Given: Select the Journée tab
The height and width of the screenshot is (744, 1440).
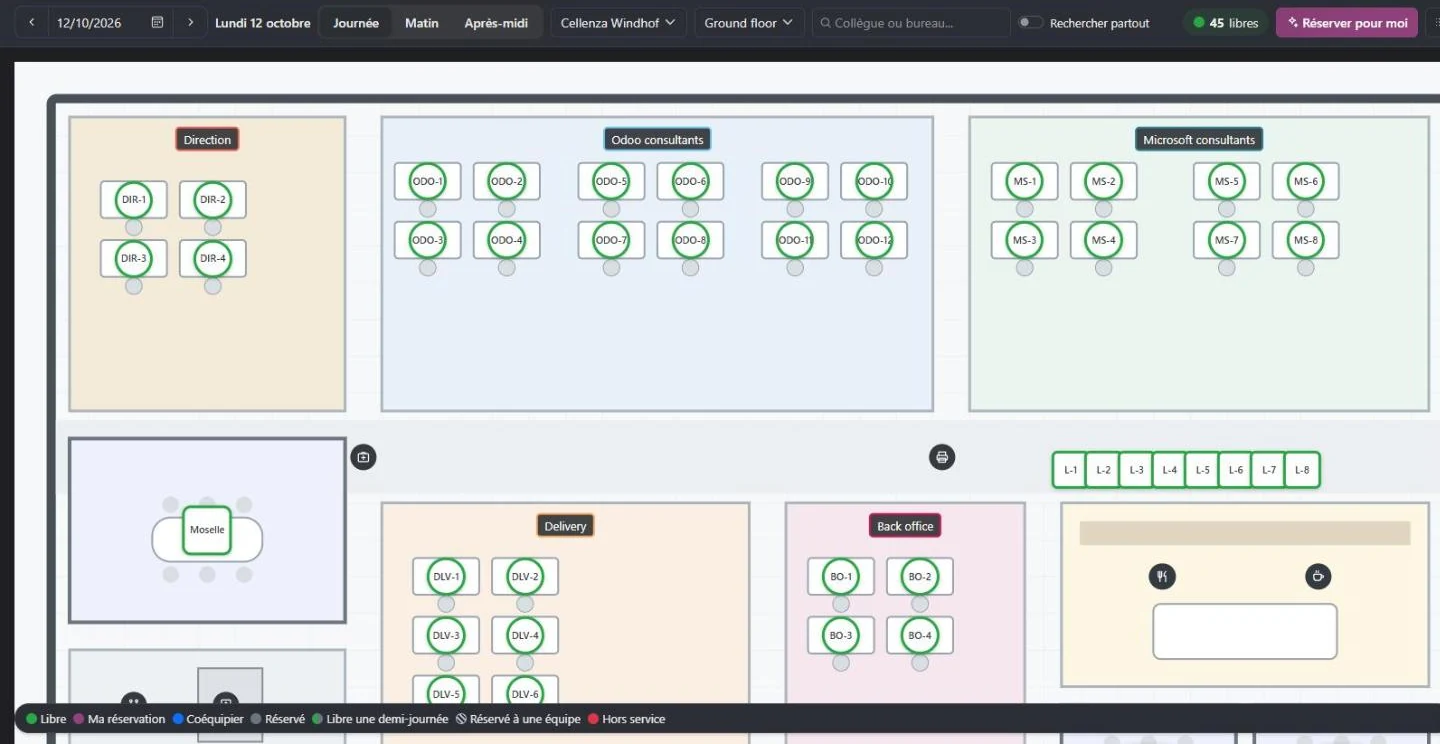Looking at the screenshot, I should pos(356,22).
